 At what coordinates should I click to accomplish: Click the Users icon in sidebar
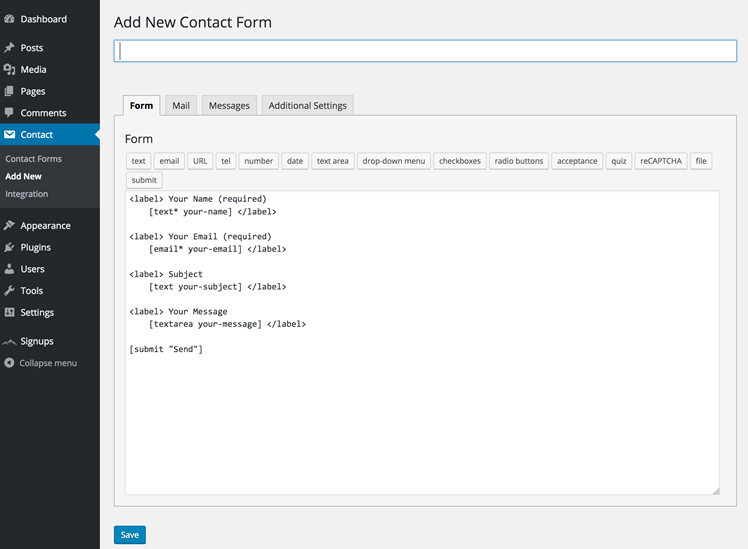point(10,269)
